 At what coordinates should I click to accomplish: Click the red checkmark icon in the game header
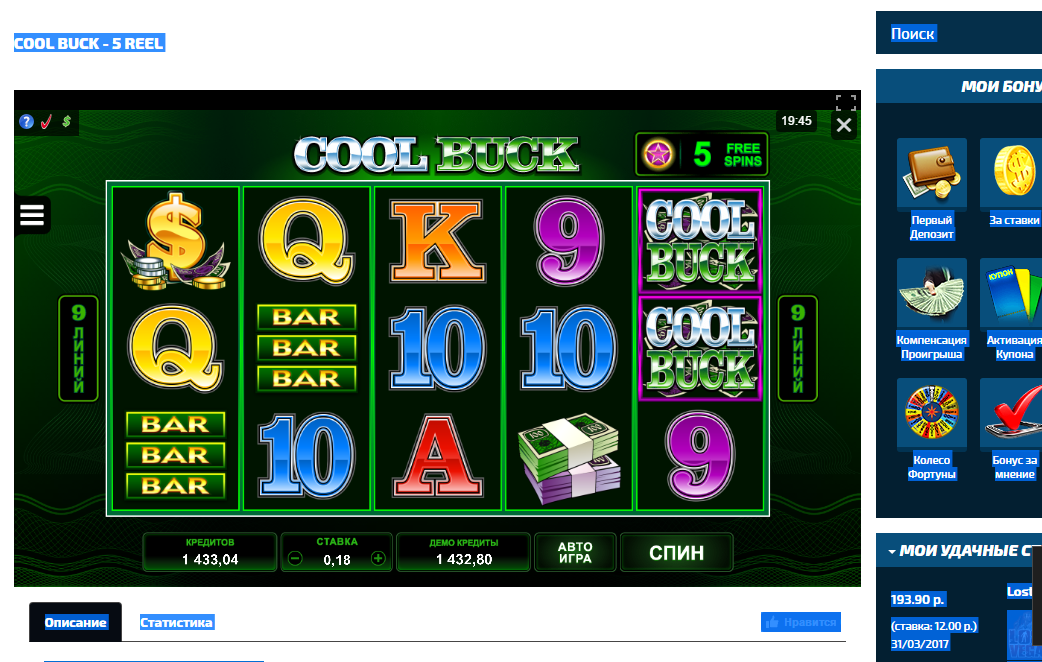pos(47,122)
